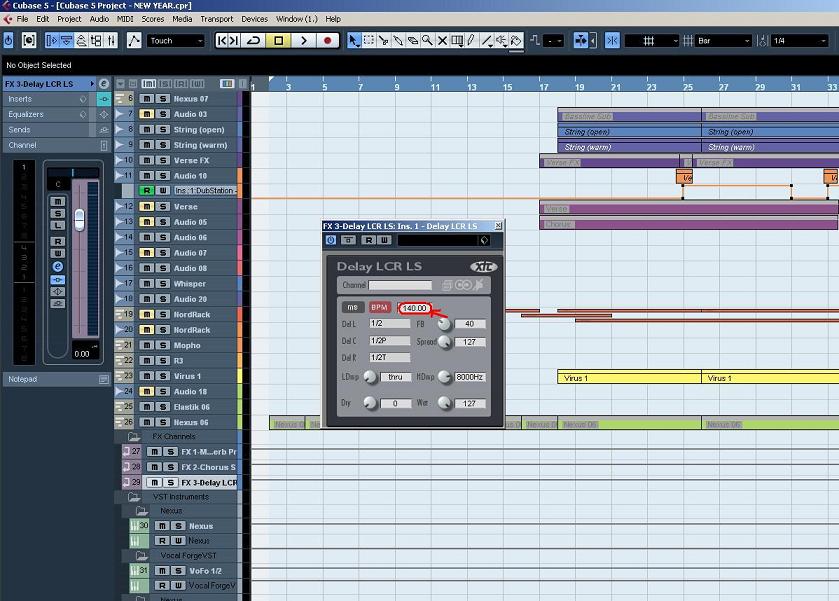Screen dimensions: 839x601
Task: Adjust the FB feedback knob
Action: [x=444, y=324]
